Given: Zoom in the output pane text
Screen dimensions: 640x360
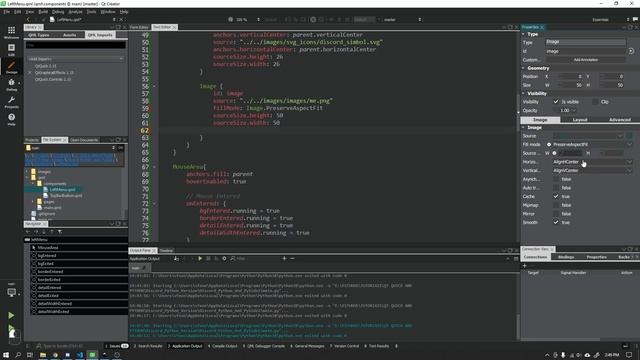Looking at the screenshot, I should (284, 258).
